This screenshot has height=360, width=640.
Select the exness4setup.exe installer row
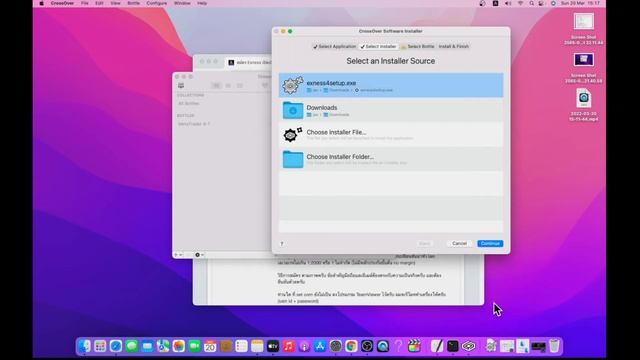tap(391, 85)
